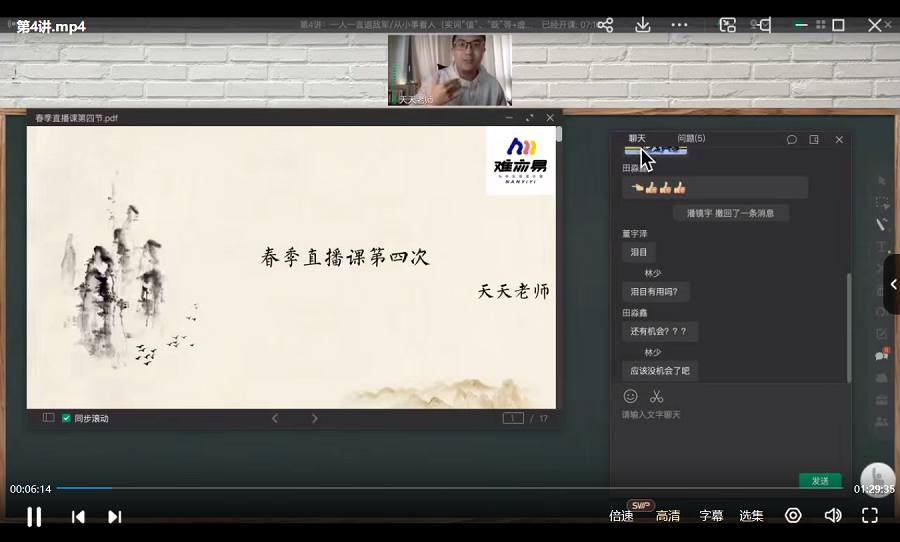Switch to the 聊天 chat tab
900x542 pixels.
[x=637, y=138]
